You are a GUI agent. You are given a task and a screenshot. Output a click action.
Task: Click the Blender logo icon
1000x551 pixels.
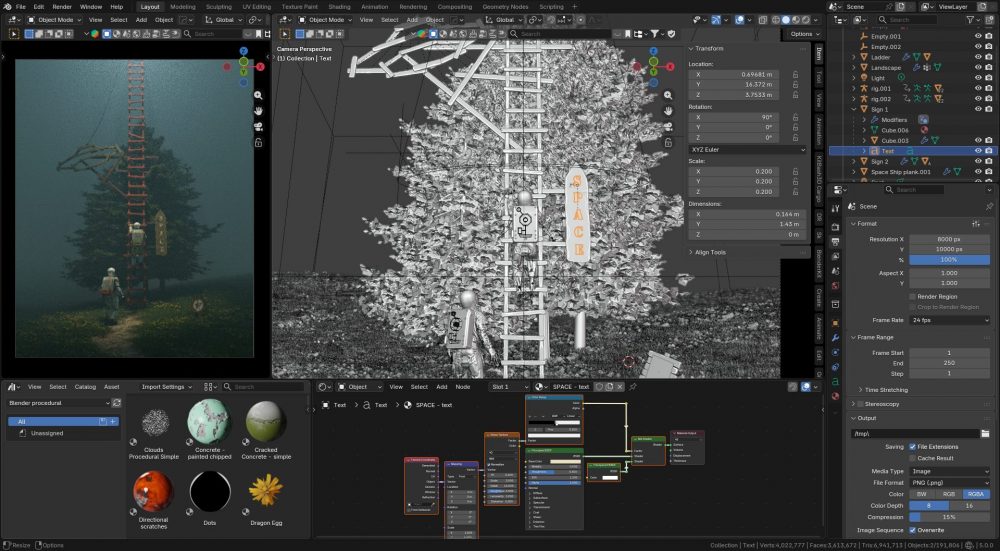(x=6, y=6)
